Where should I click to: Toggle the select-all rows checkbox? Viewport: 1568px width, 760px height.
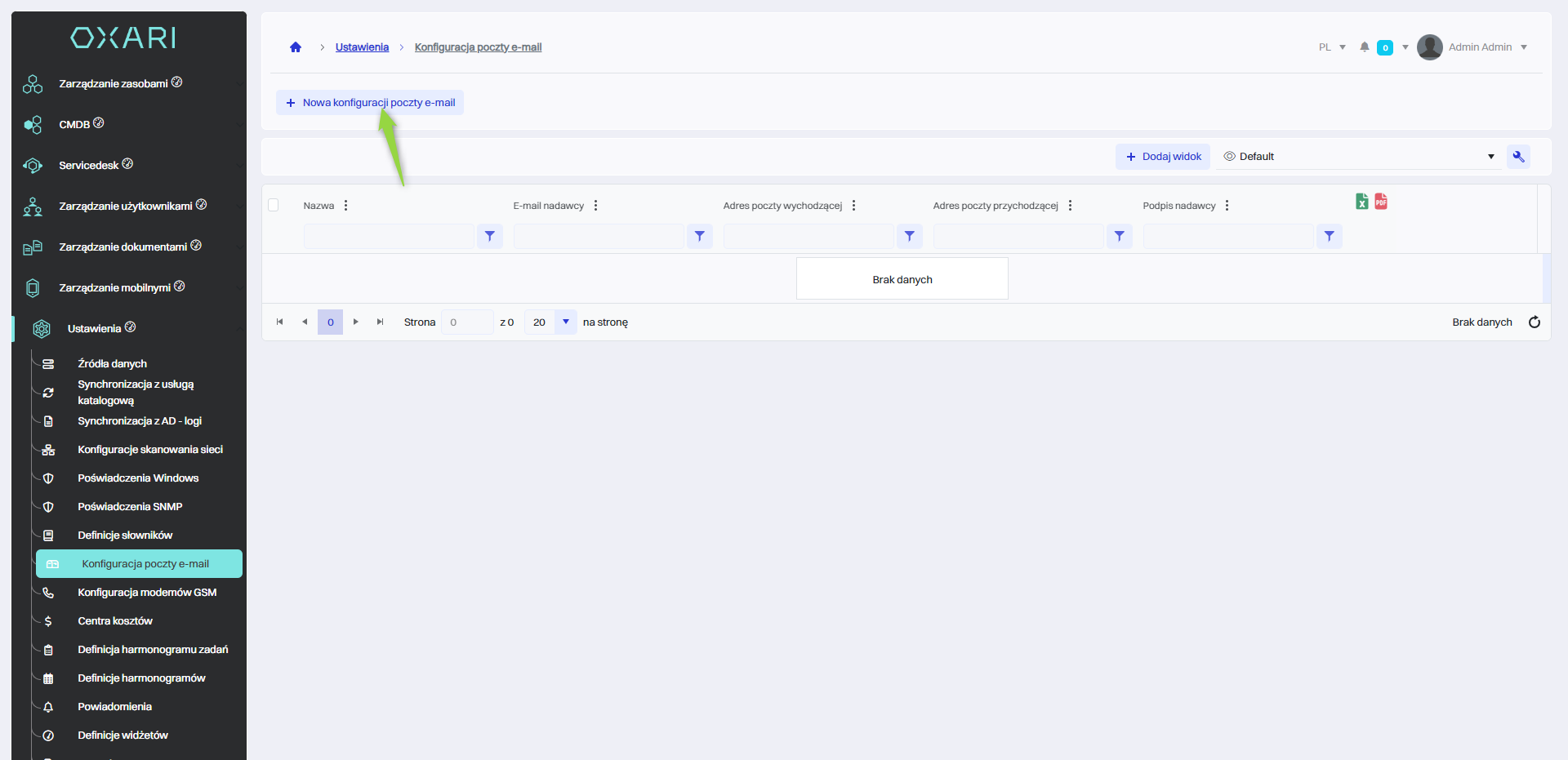(274, 206)
